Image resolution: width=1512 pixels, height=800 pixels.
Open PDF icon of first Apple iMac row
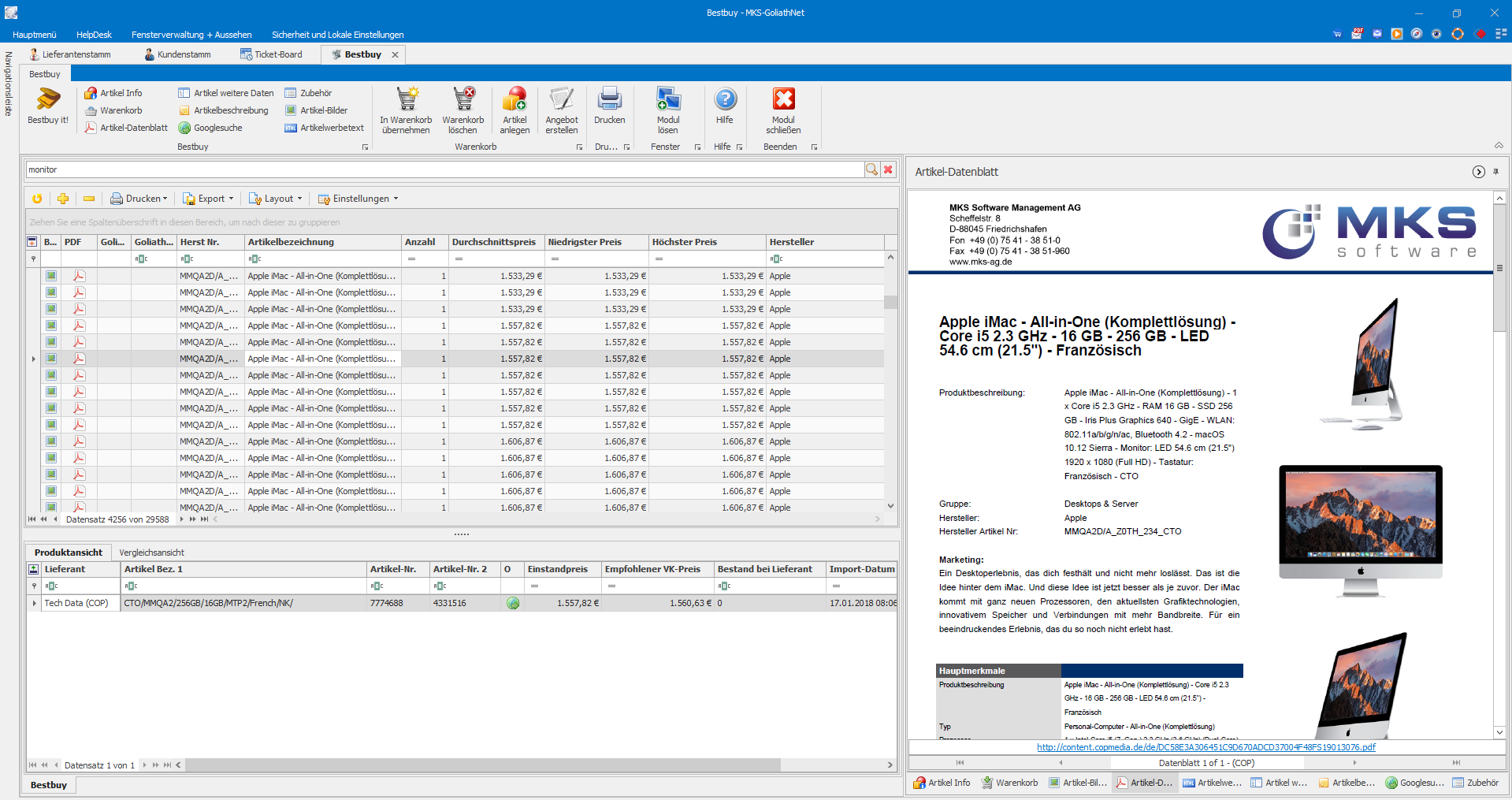pos(79,276)
